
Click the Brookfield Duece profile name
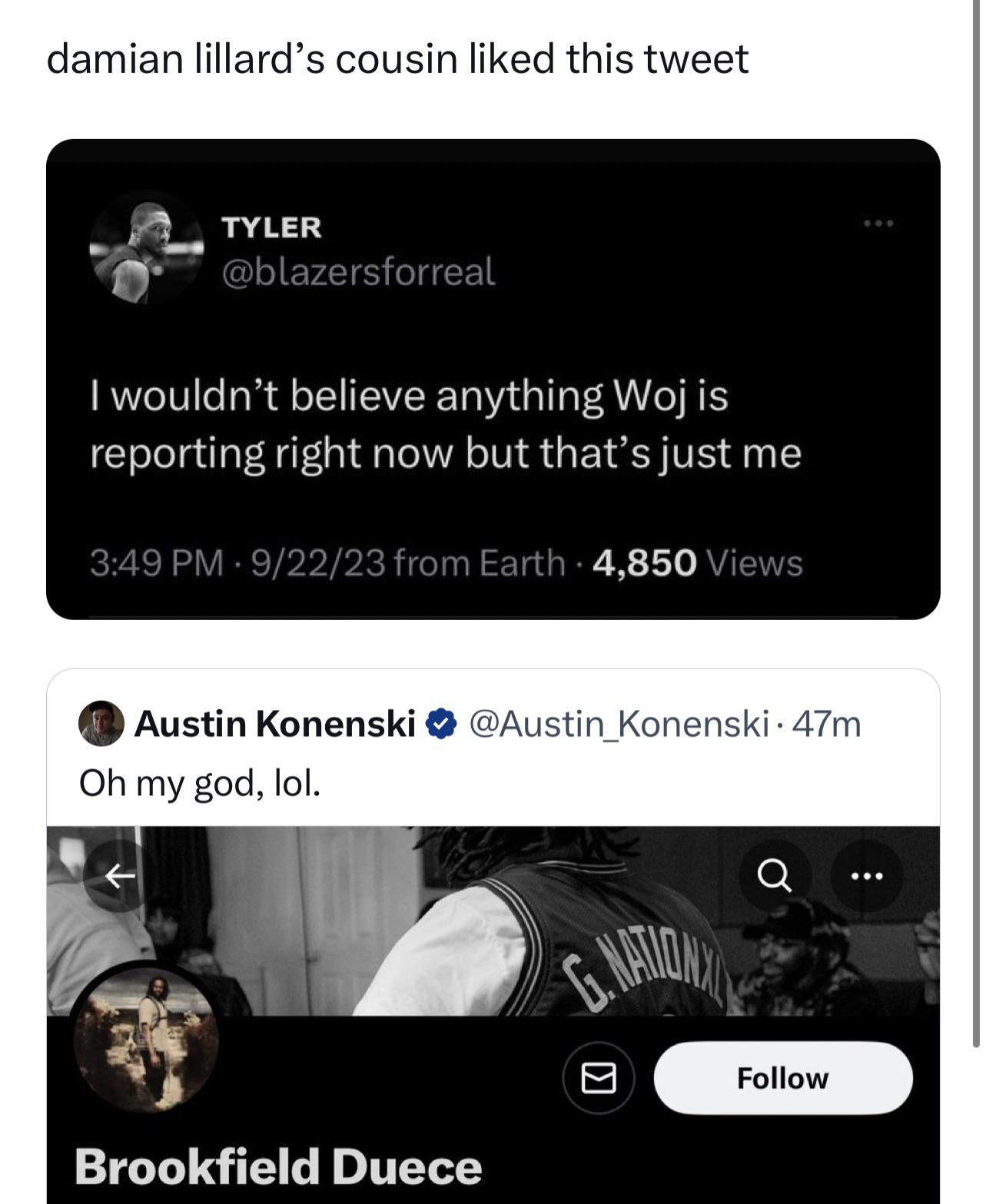coord(278,1166)
